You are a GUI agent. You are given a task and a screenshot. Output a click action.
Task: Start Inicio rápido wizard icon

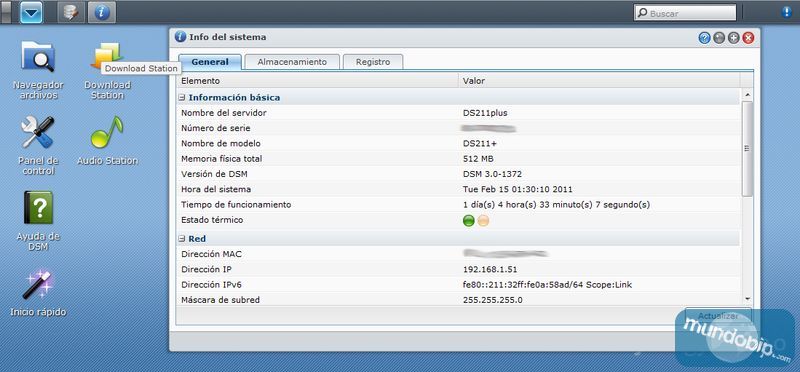pos(38,293)
